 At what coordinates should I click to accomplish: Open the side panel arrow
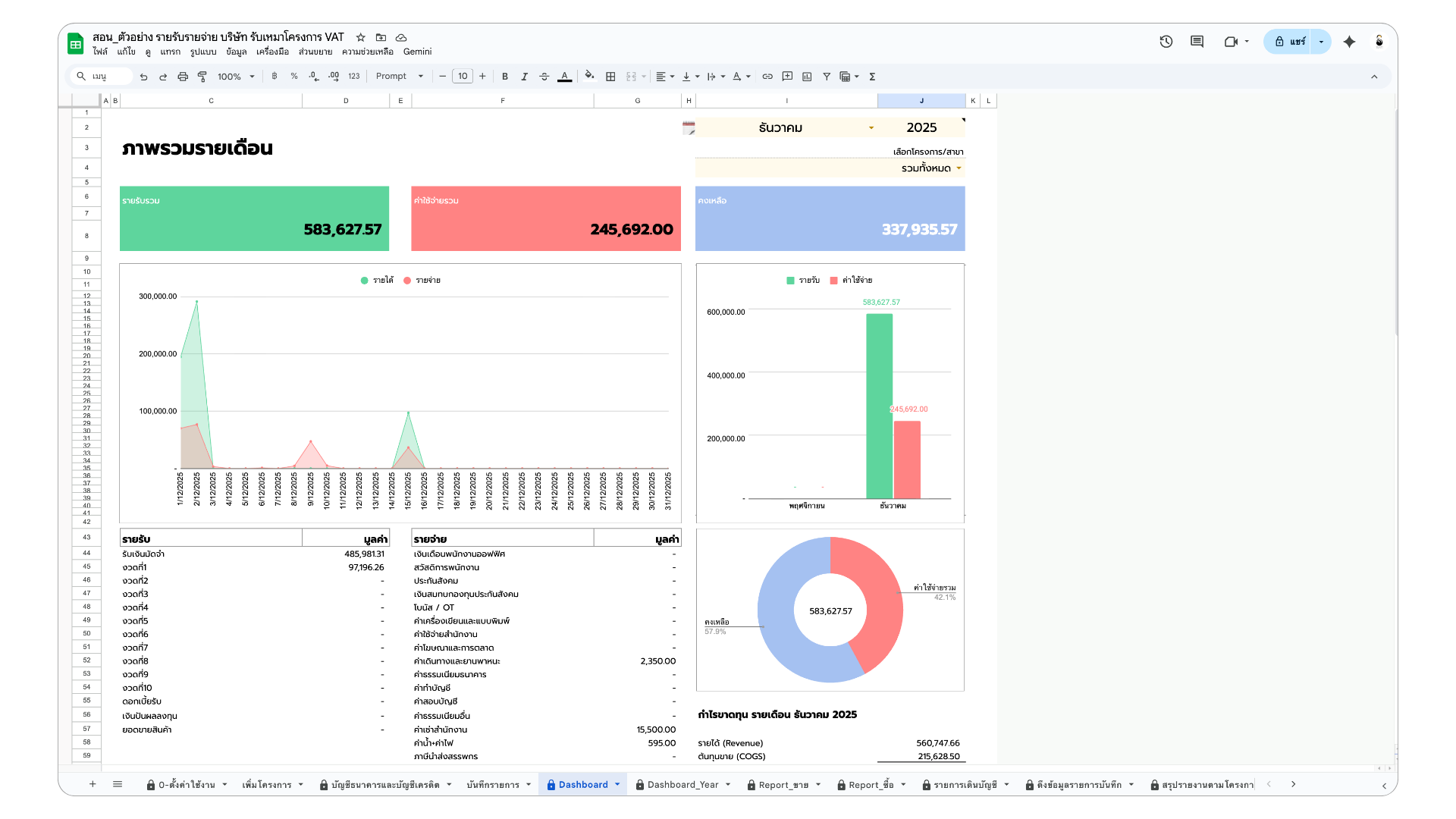(1384, 786)
